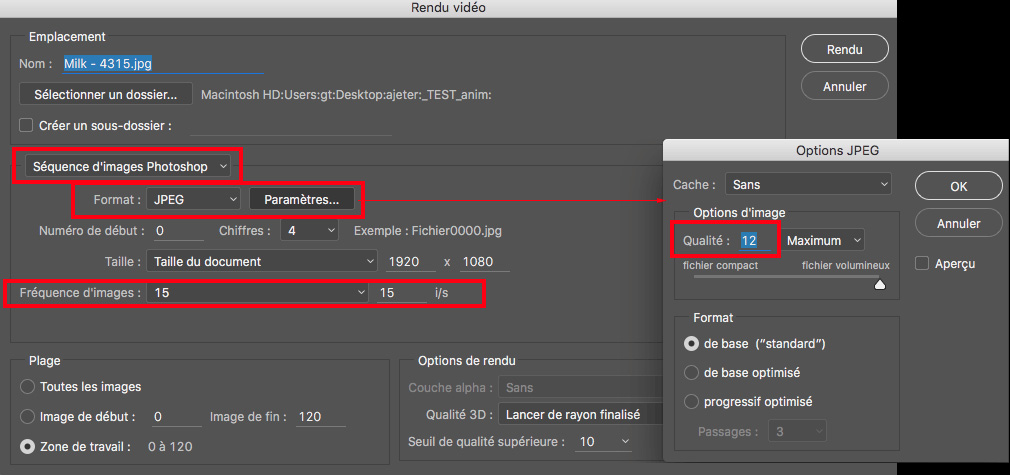1010x475 pixels.
Task: Open the Maximum quality preset dropdown
Action: tap(823, 240)
